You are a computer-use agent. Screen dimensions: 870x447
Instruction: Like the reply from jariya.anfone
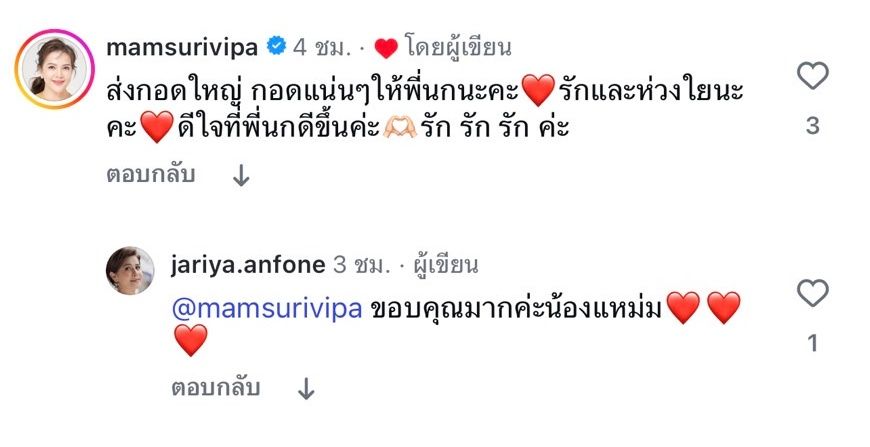click(x=812, y=293)
